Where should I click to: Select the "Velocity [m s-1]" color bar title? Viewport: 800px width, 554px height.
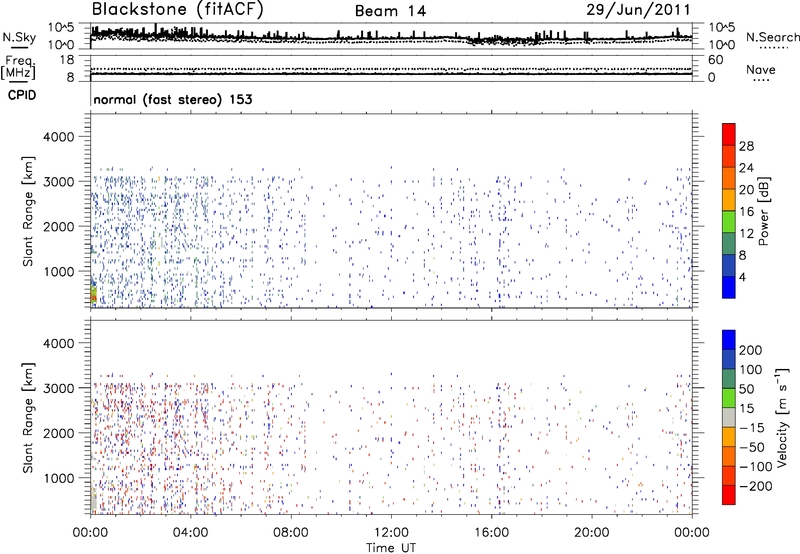[x=782, y=417]
